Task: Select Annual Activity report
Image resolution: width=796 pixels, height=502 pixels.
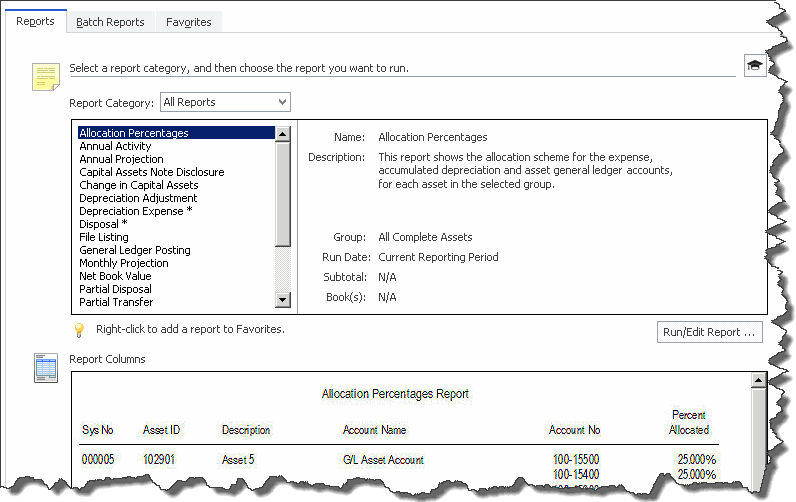Action: click(115, 146)
